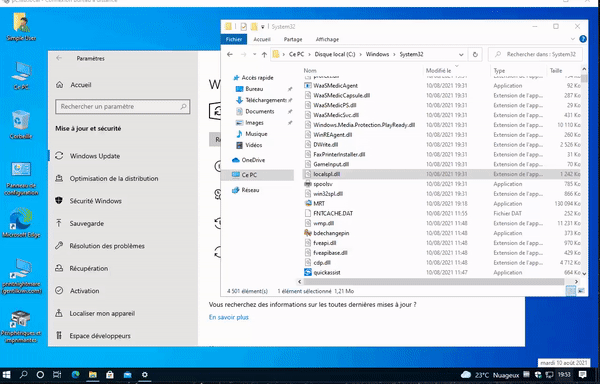Screen dimensions: 600x384
Task: Click the En savoir plus link
Action: point(229,317)
